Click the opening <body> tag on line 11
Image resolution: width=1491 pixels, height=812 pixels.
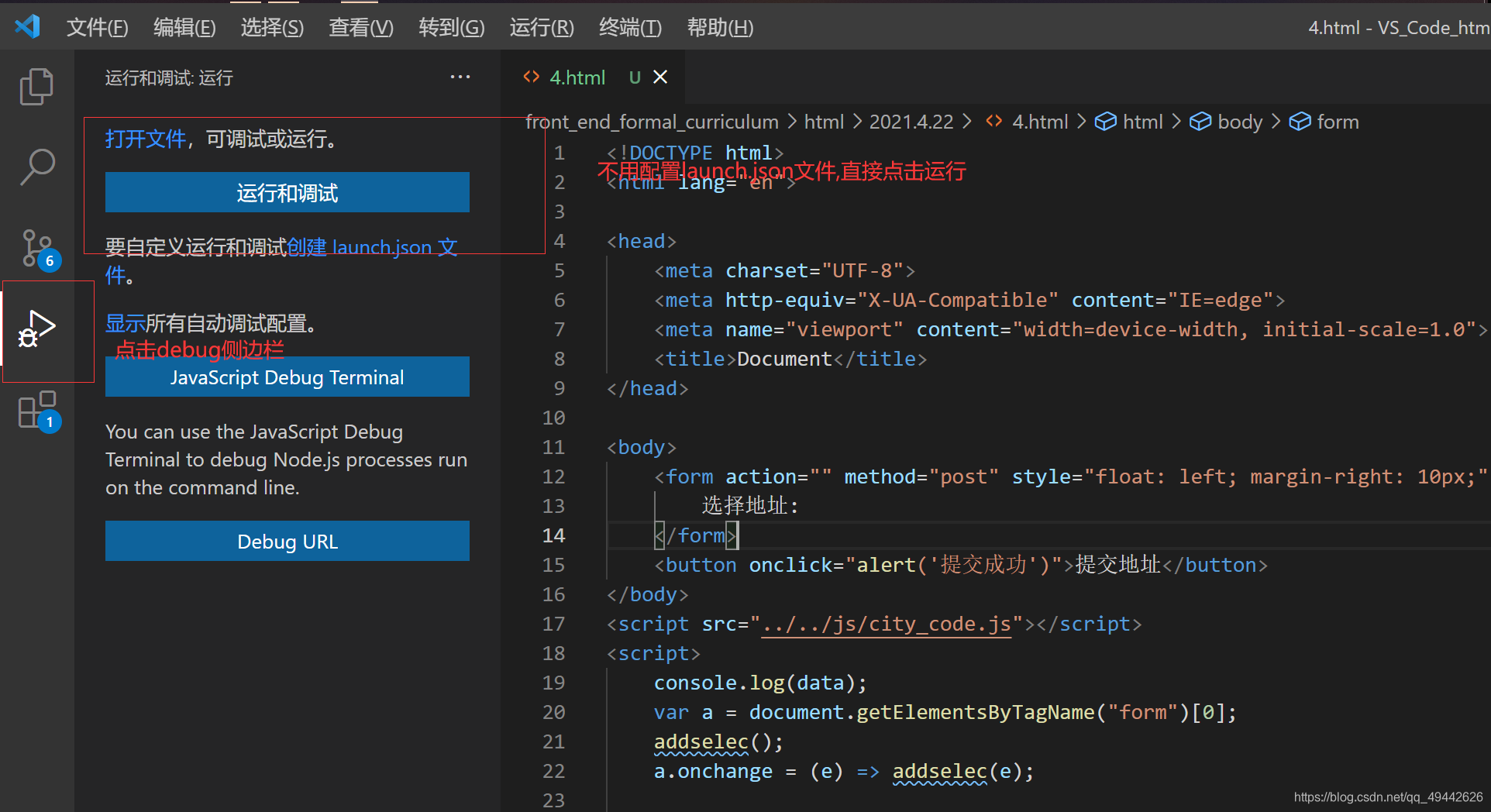642,447
